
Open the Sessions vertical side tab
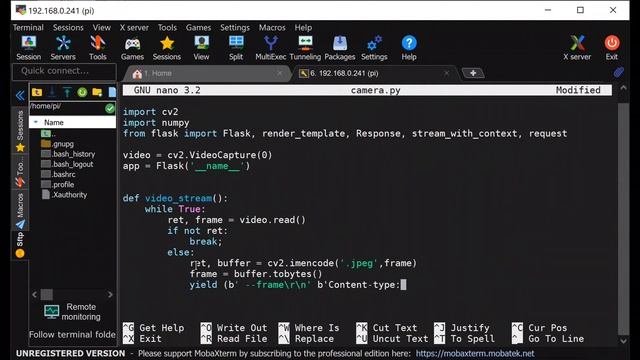pyautogui.click(x=20, y=130)
